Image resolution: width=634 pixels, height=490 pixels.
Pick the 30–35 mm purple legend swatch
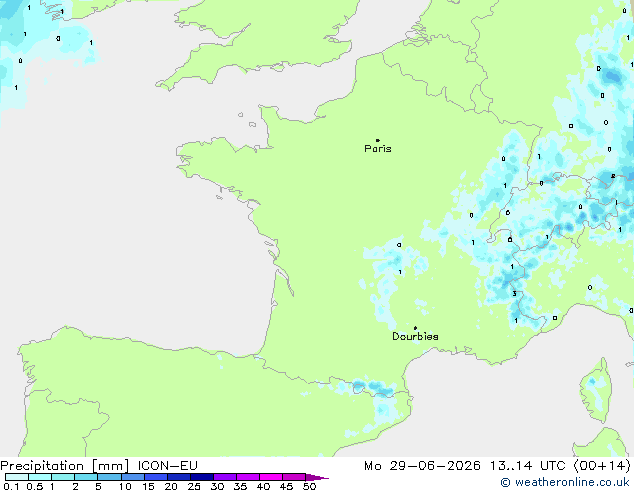(x=225, y=477)
